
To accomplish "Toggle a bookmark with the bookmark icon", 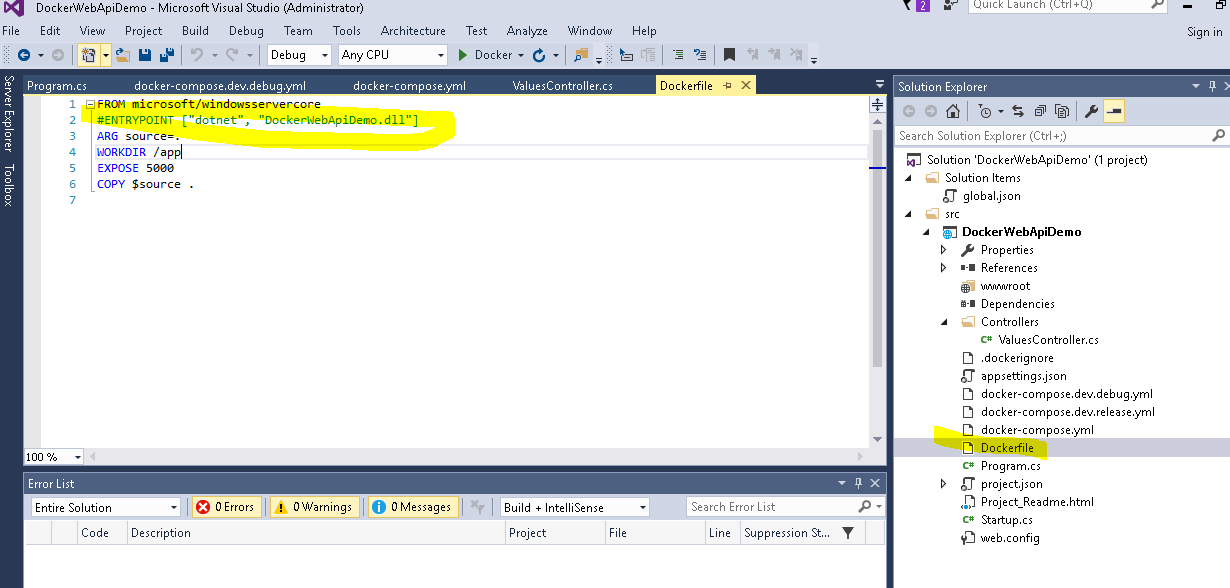I will point(730,55).
